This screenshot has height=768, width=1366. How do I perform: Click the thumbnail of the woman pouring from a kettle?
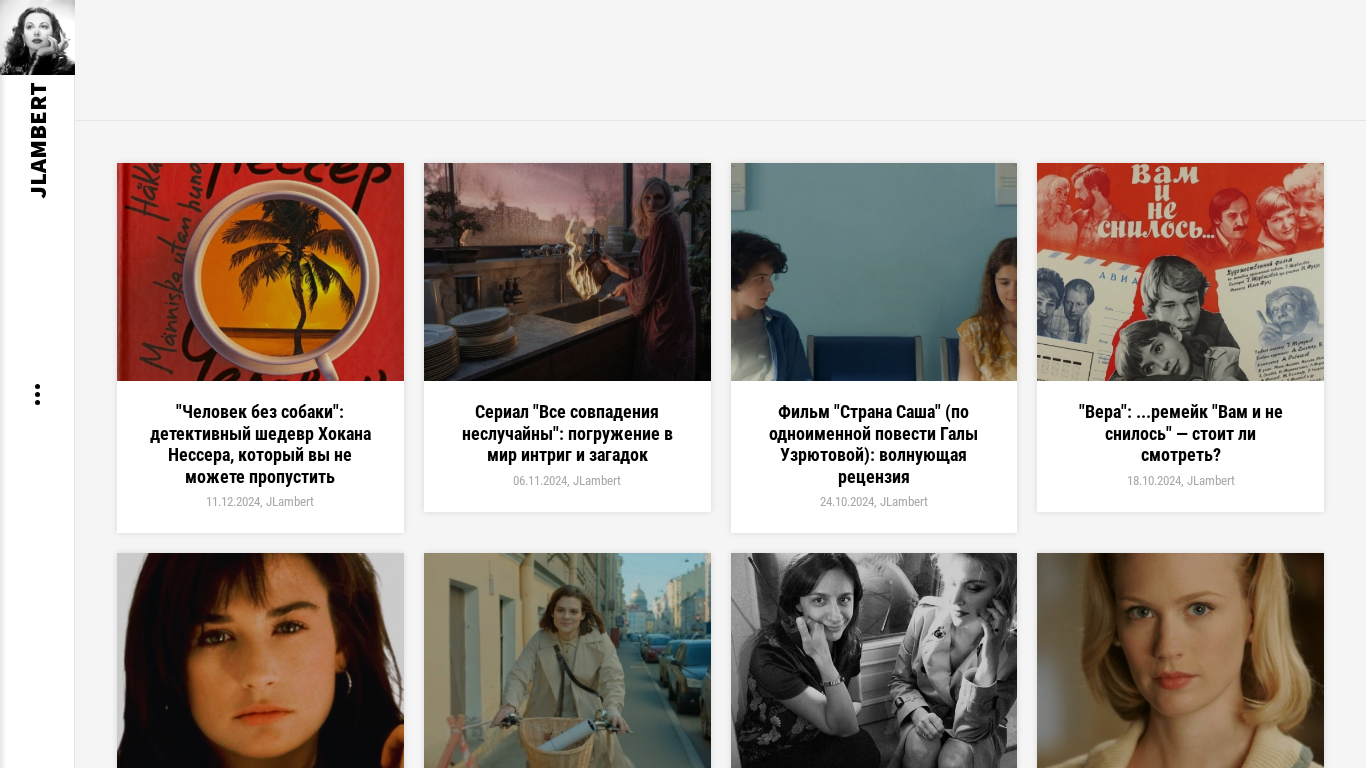tap(567, 272)
